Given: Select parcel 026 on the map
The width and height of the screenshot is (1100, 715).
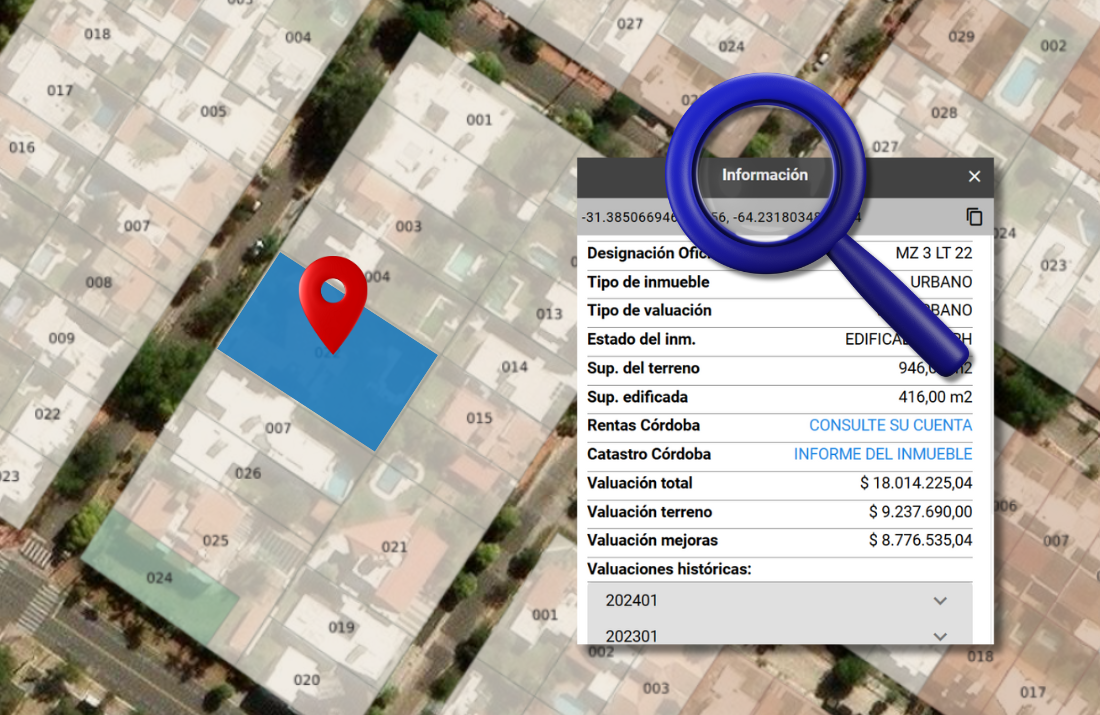Looking at the screenshot, I should click(248, 473).
